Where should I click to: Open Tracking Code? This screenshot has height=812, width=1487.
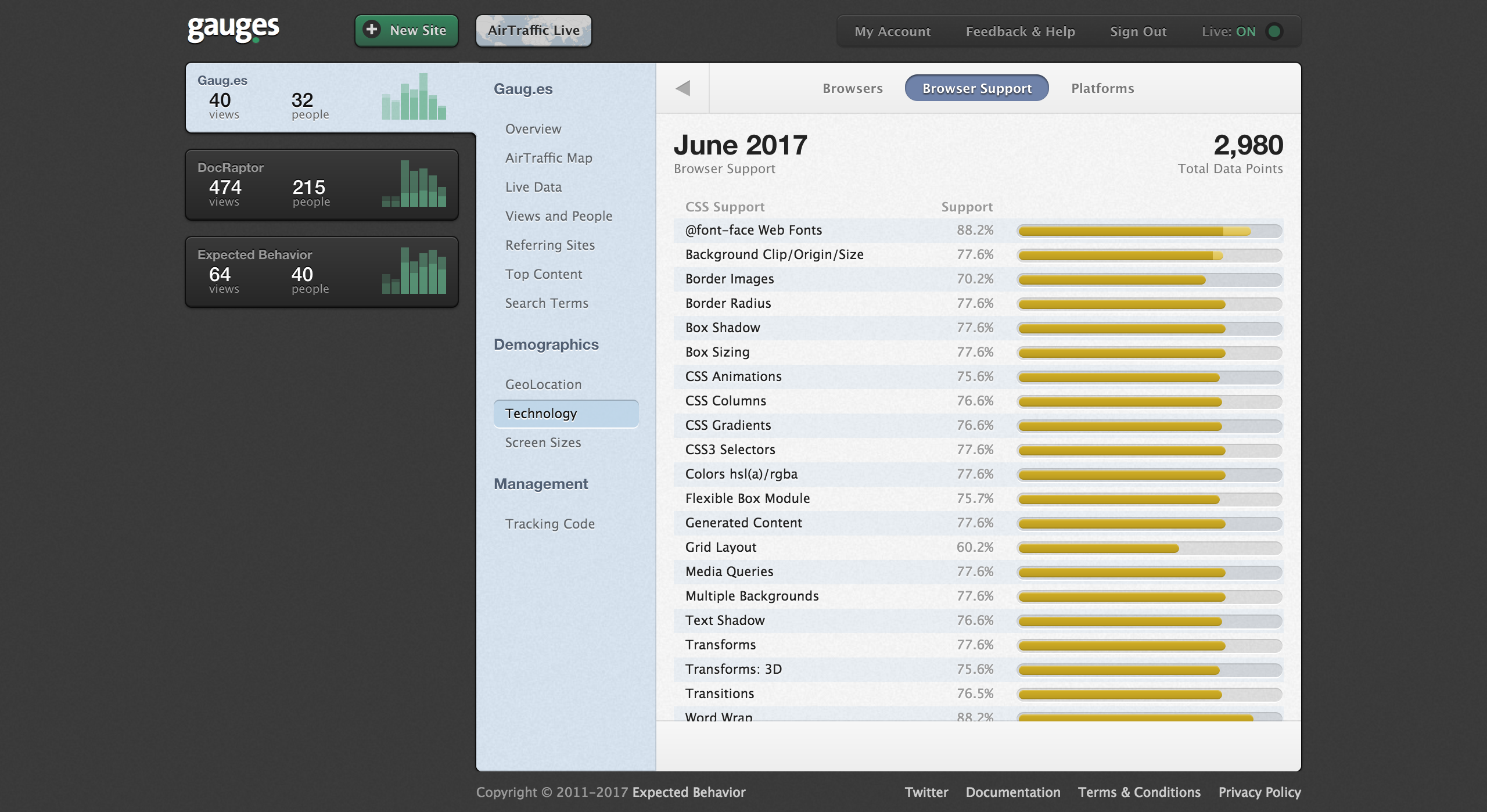point(549,524)
